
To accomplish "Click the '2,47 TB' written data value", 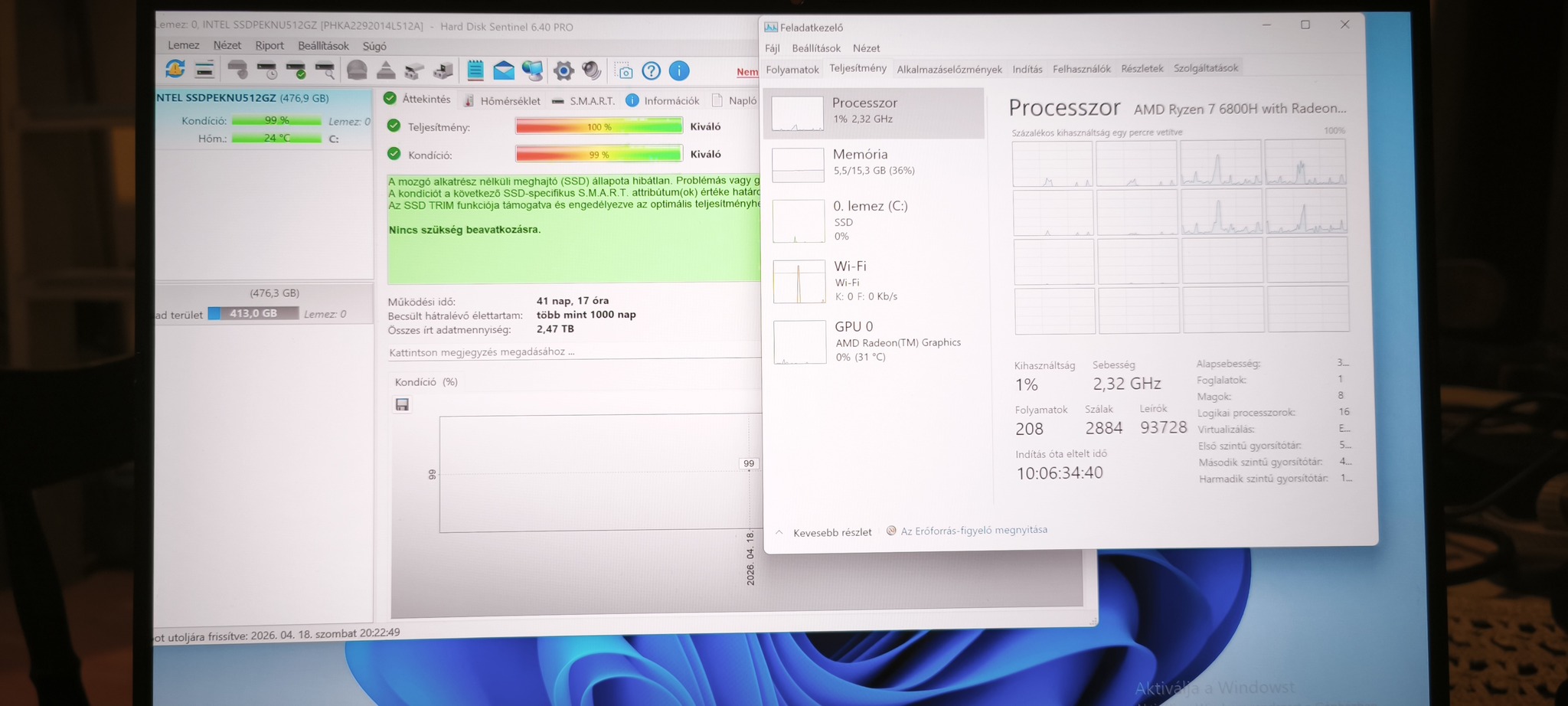I will (x=555, y=329).
